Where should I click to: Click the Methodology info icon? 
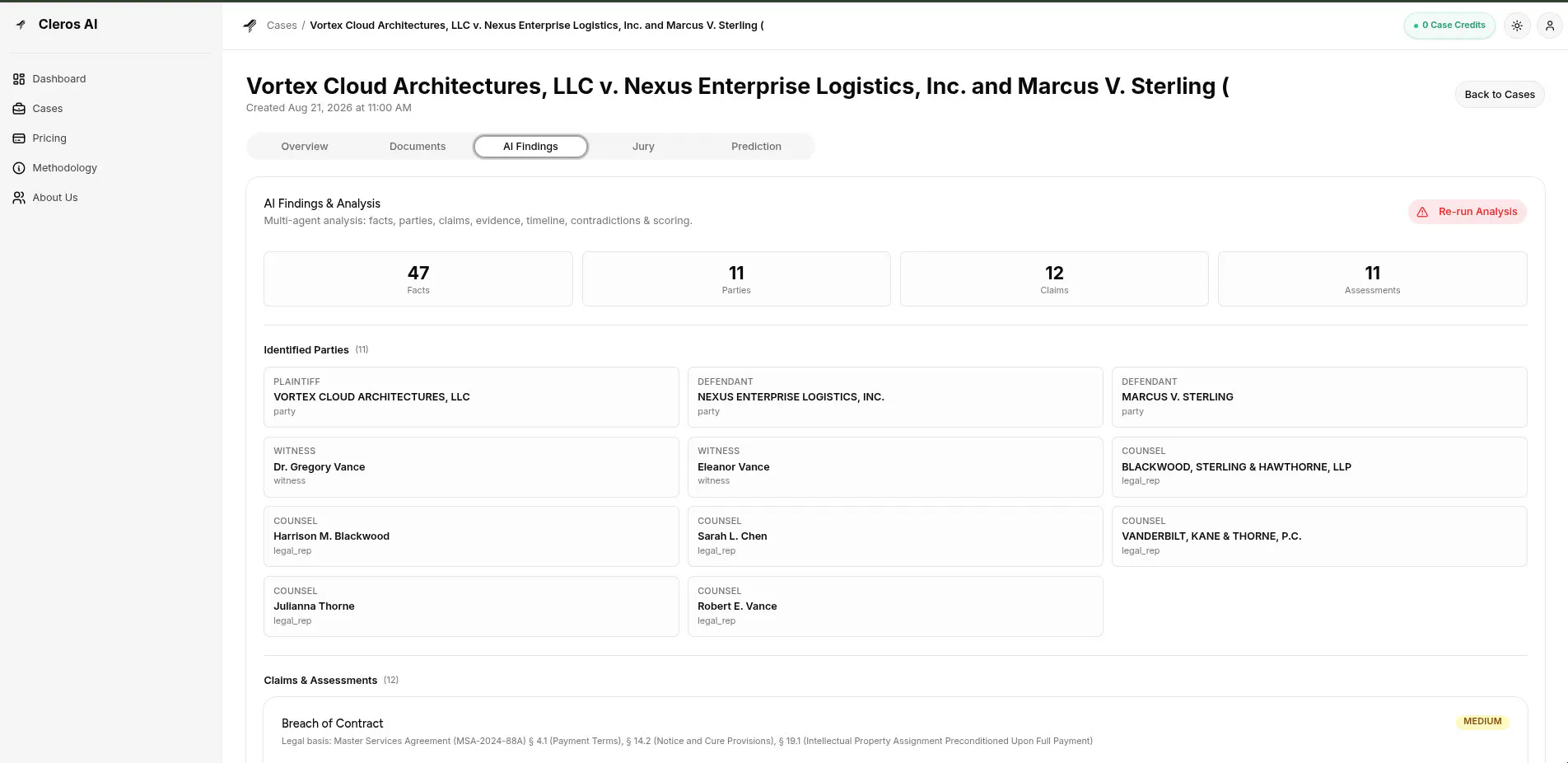tap(19, 168)
